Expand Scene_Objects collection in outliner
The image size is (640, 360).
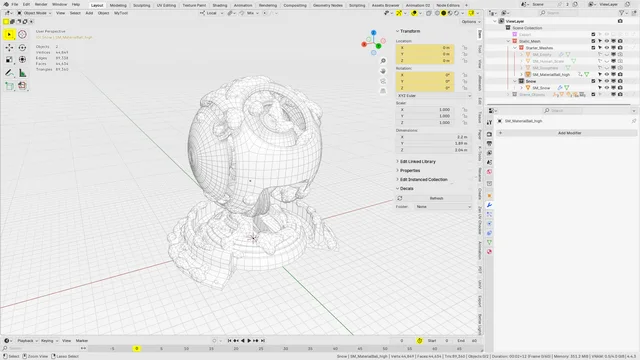tap(508, 95)
